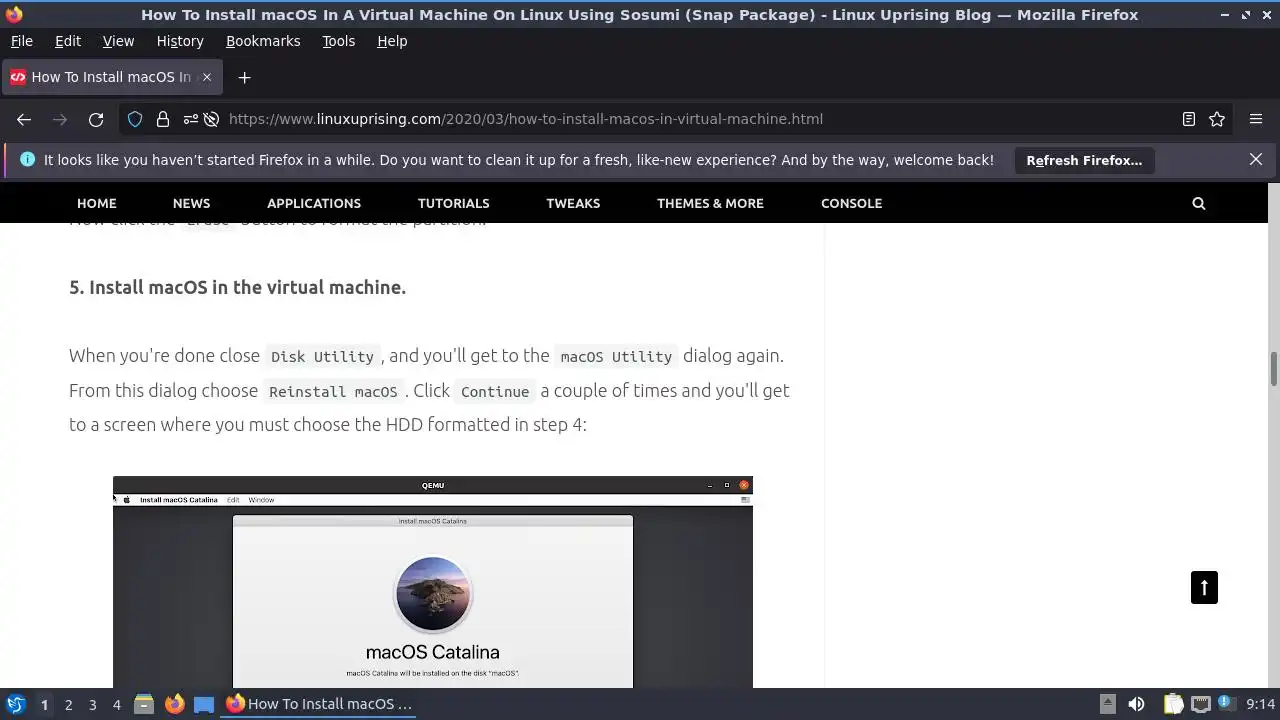The height and width of the screenshot is (720, 1280).
Task: Click the 'Continue' code text
Action: point(495,392)
